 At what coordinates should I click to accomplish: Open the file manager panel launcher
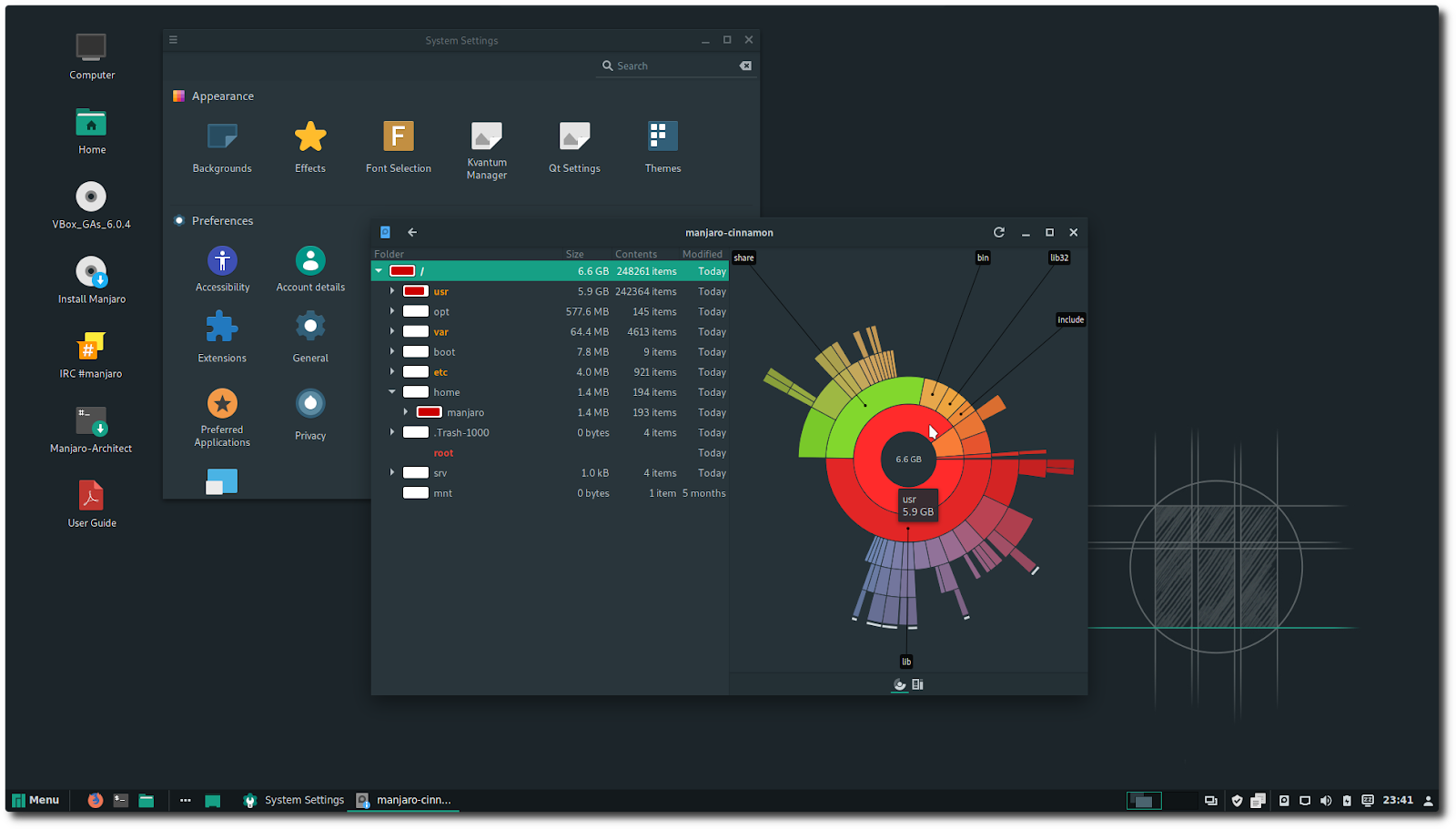pos(147,800)
